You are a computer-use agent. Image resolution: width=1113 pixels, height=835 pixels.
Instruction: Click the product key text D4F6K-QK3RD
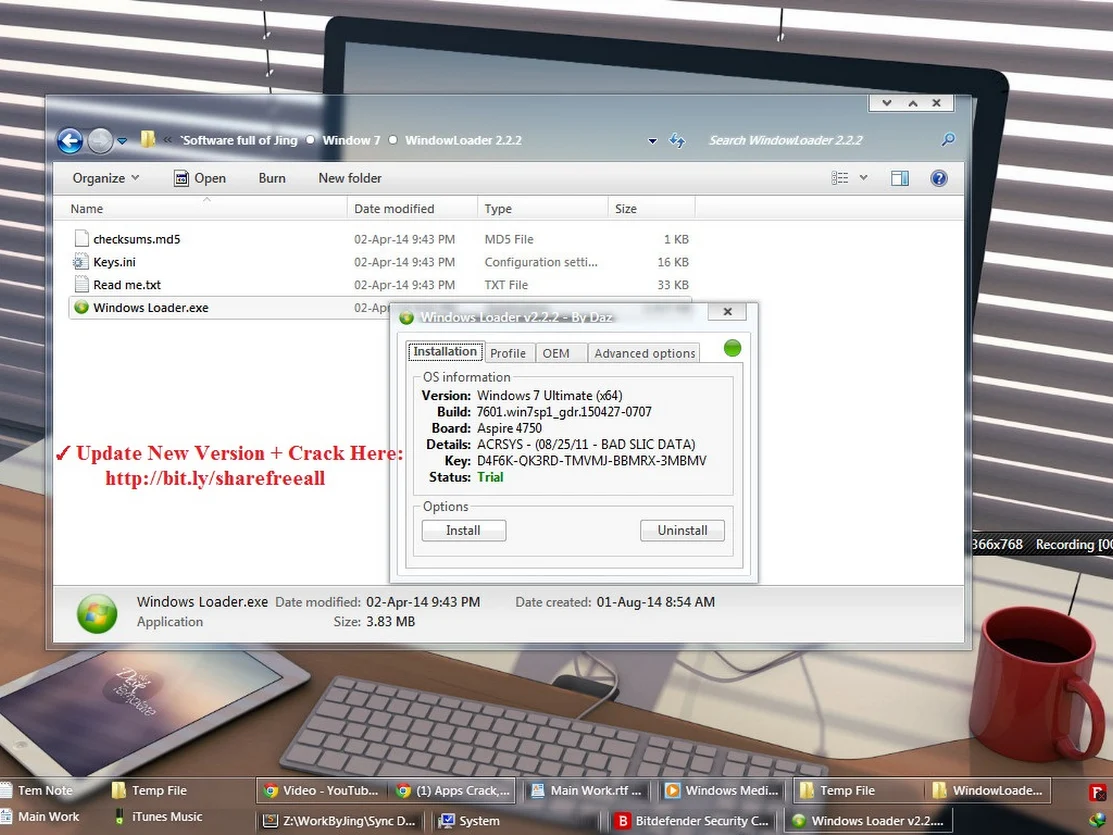pyautogui.click(x=591, y=461)
